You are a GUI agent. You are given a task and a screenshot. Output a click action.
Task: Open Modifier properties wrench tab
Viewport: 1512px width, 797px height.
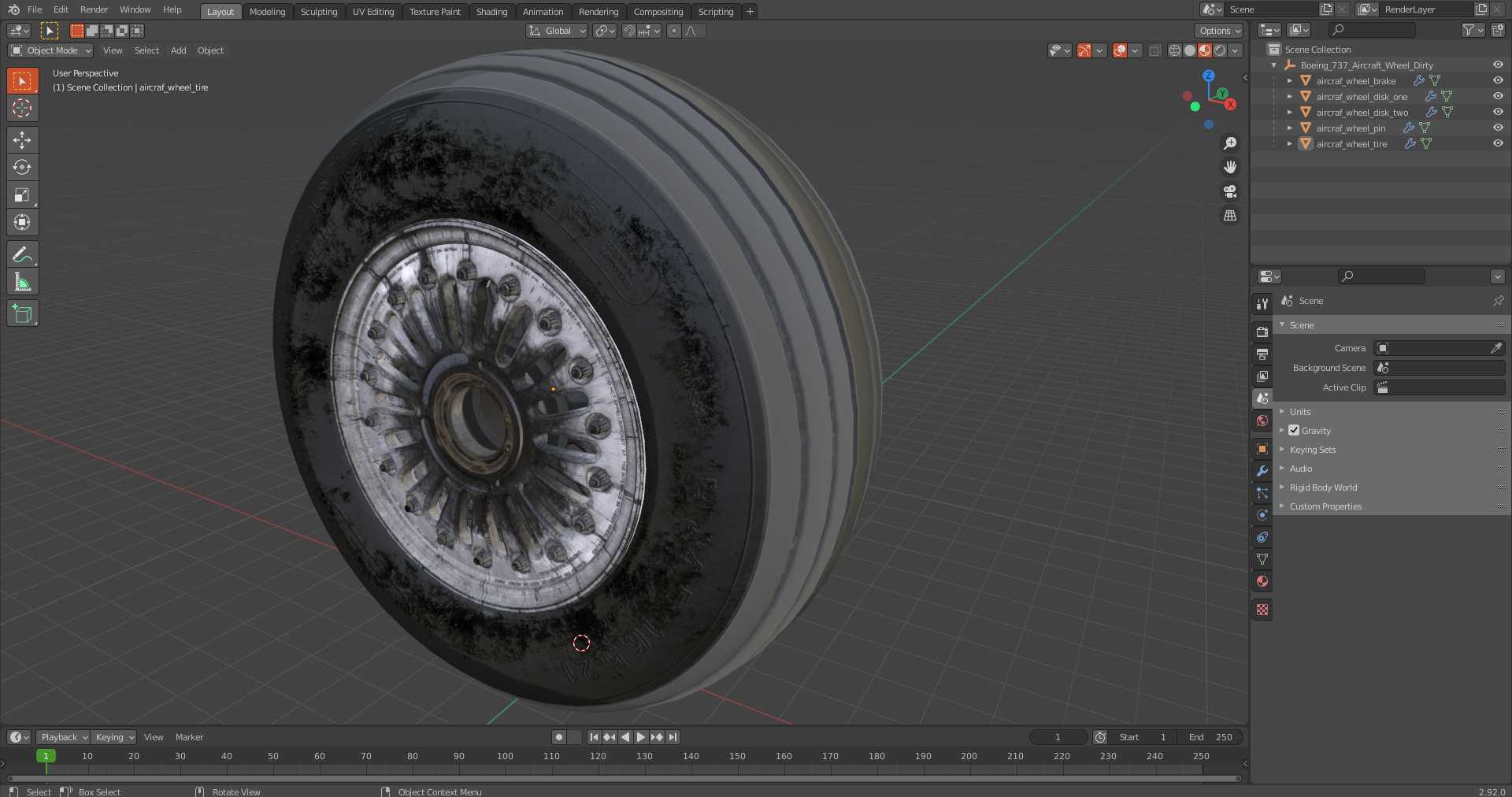1262,471
